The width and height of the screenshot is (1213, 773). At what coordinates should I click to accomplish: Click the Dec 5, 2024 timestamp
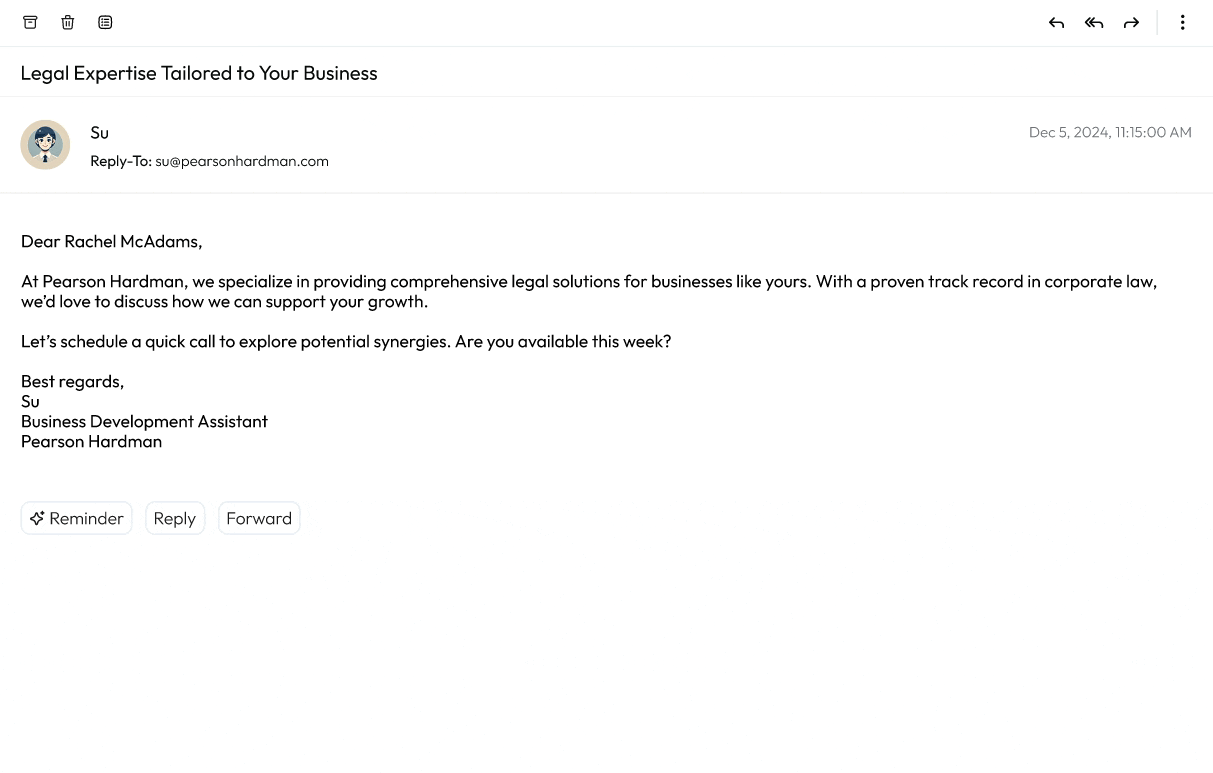pos(1110,132)
